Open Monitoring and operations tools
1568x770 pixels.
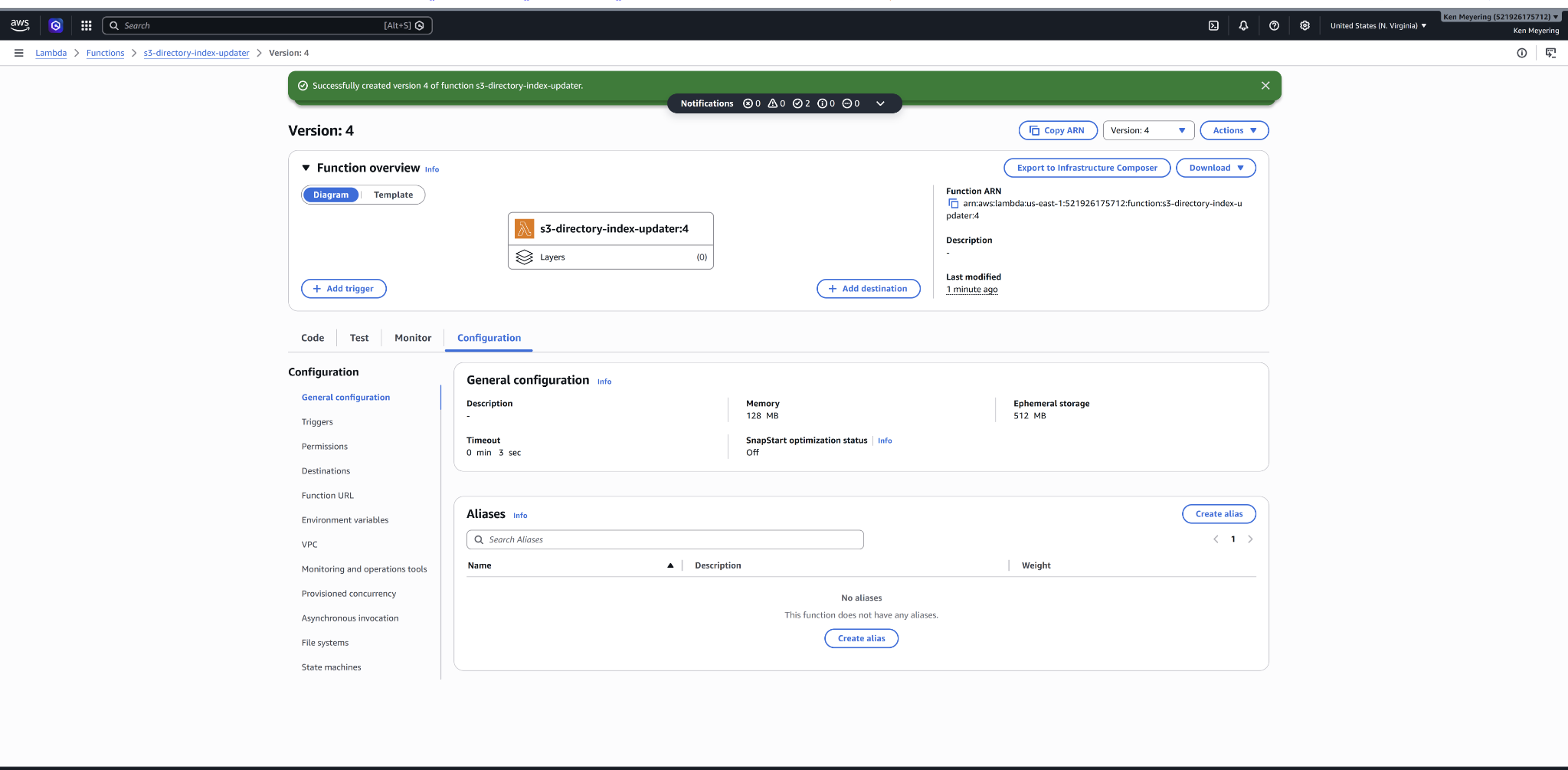pos(364,569)
